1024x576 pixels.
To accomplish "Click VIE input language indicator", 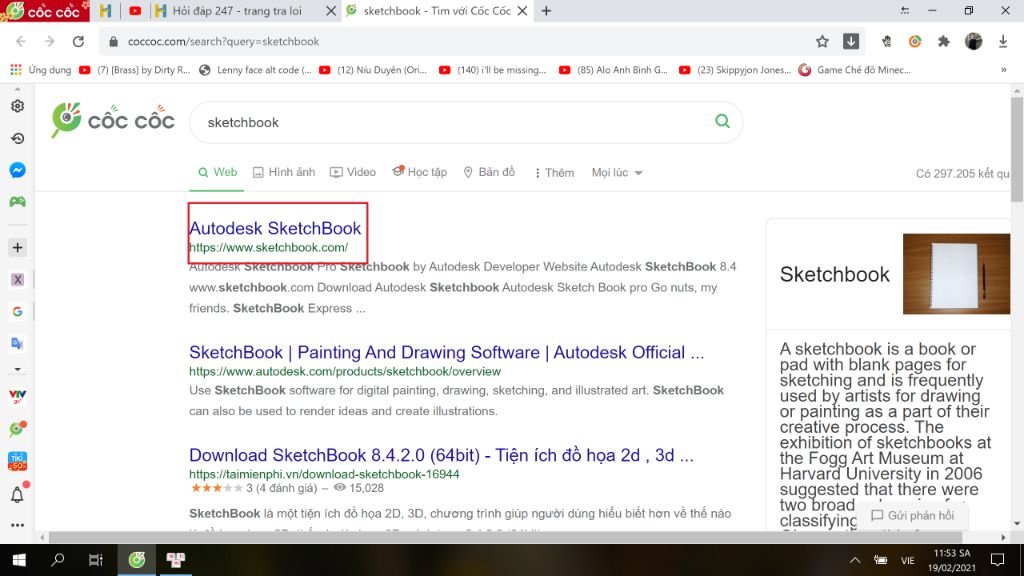I will coord(908,560).
